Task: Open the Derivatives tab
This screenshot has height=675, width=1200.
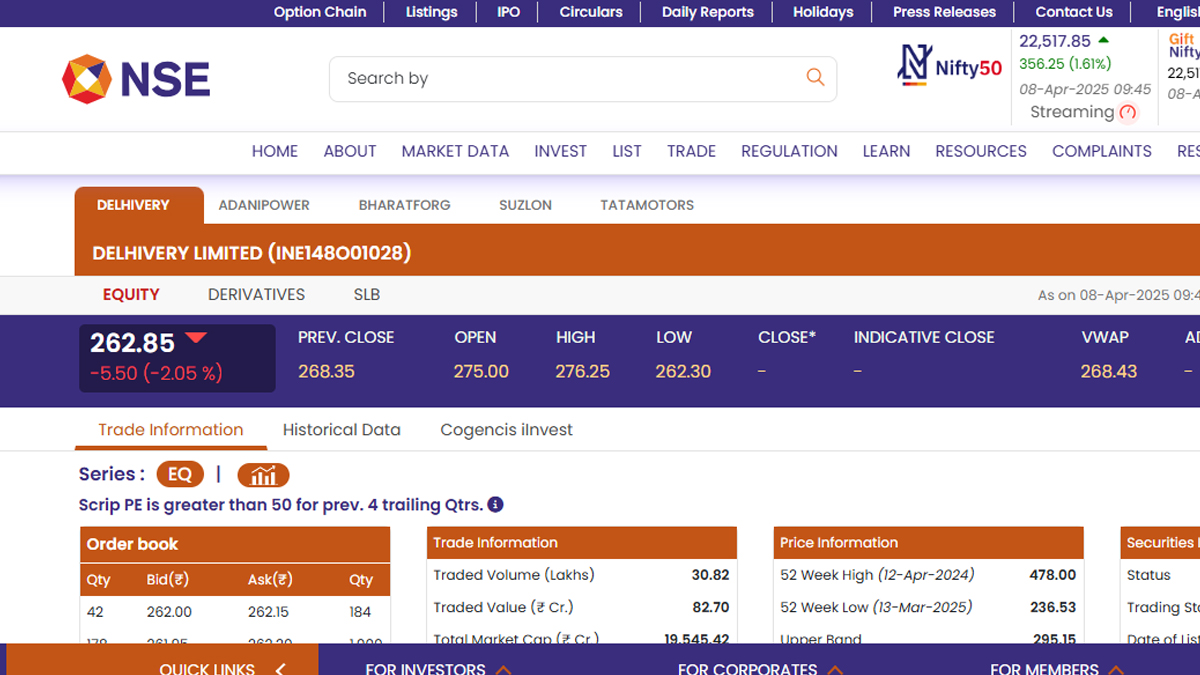Action: coord(256,295)
